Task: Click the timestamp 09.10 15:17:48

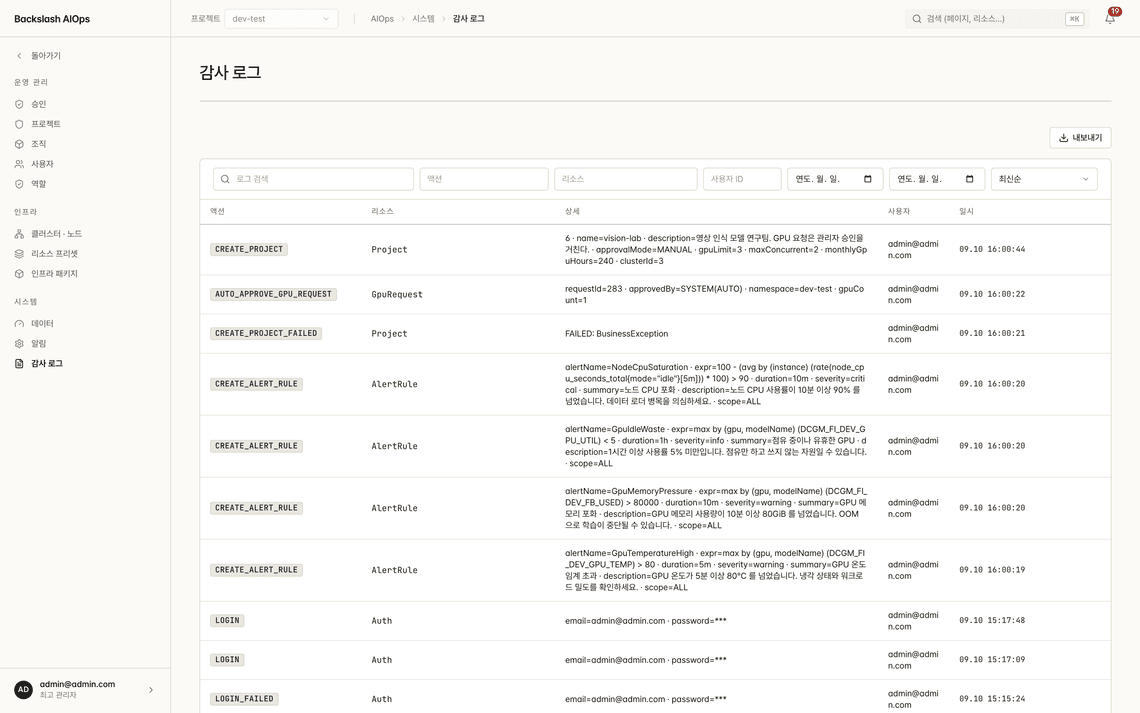Action: (x=992, y=621)
